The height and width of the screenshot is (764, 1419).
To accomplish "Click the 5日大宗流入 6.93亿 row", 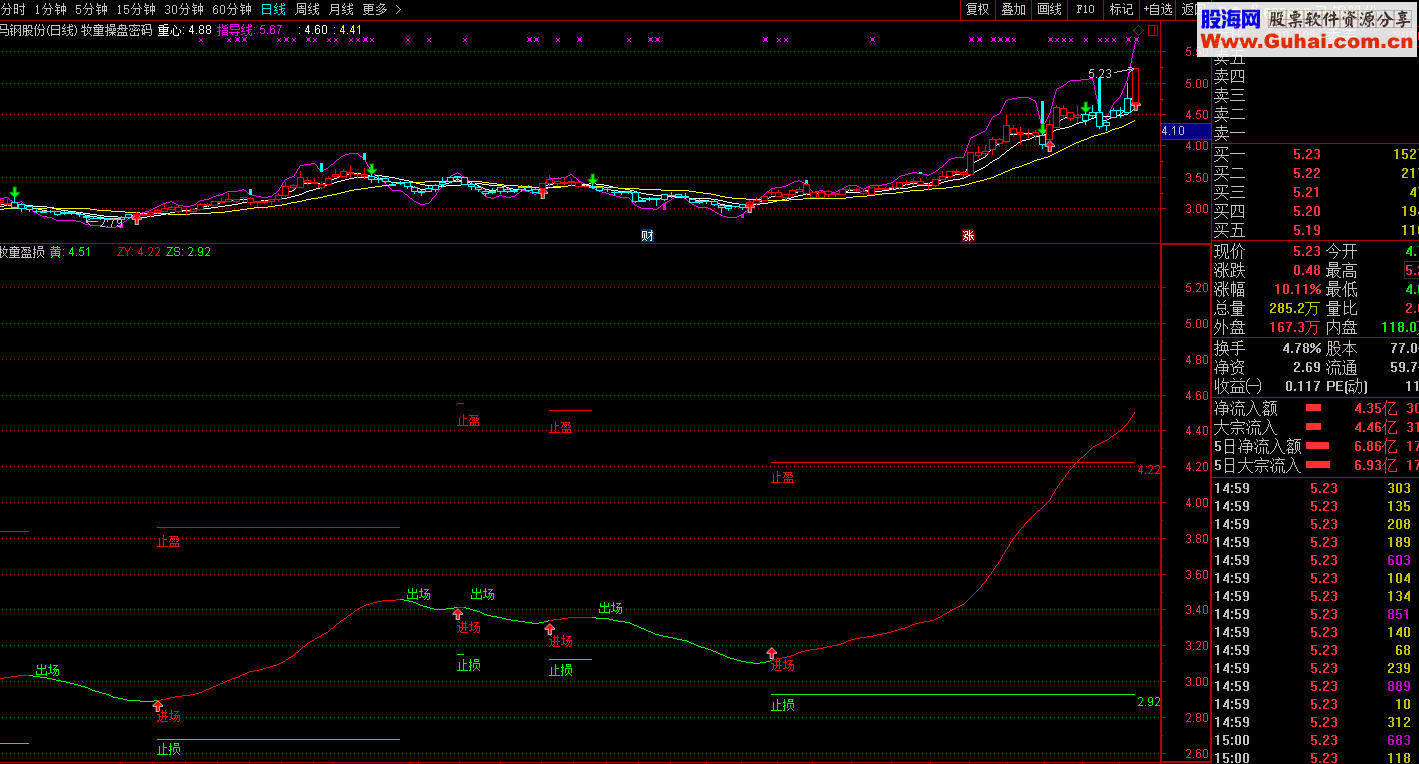I will click(1315, 465).
